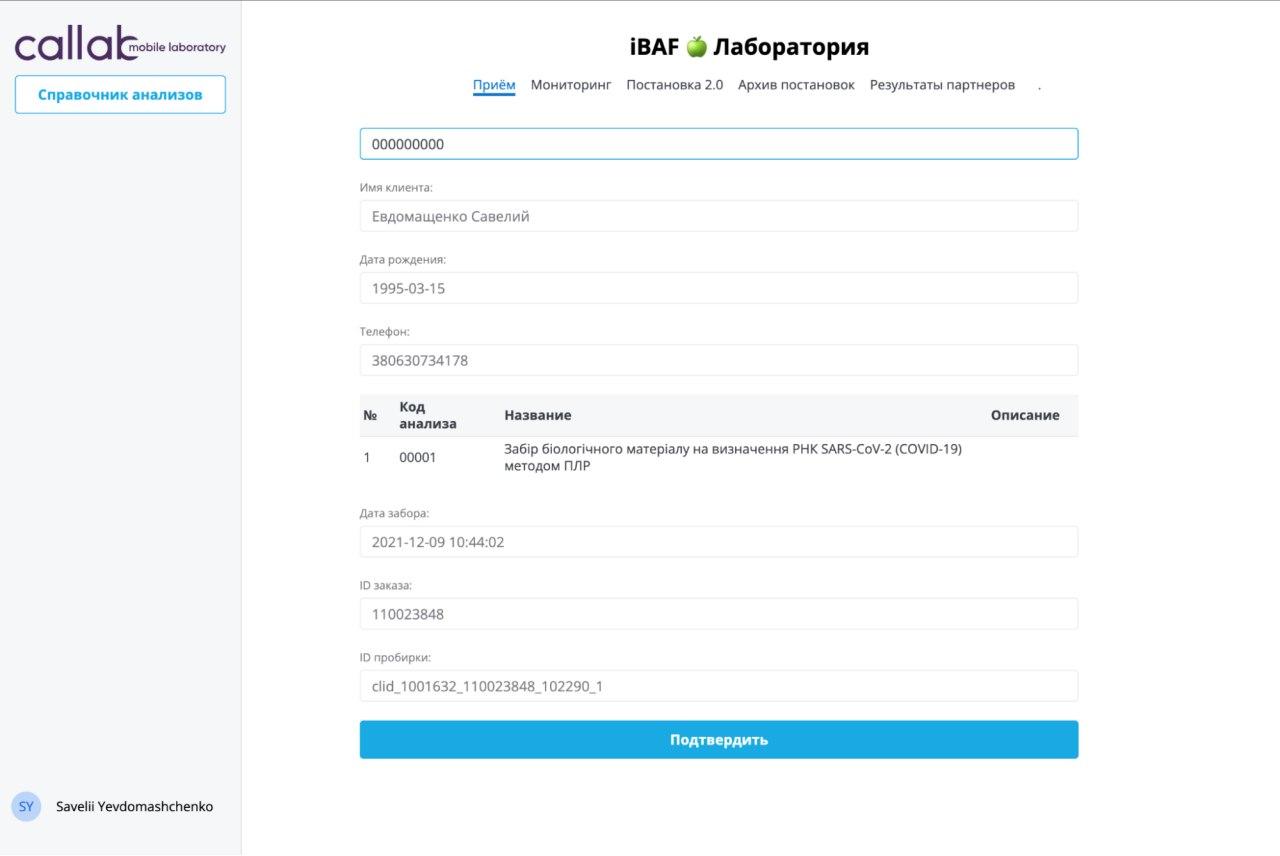Select the Телефон input field
This screenshot has width=1280, height=856.
tap(718, 360)
